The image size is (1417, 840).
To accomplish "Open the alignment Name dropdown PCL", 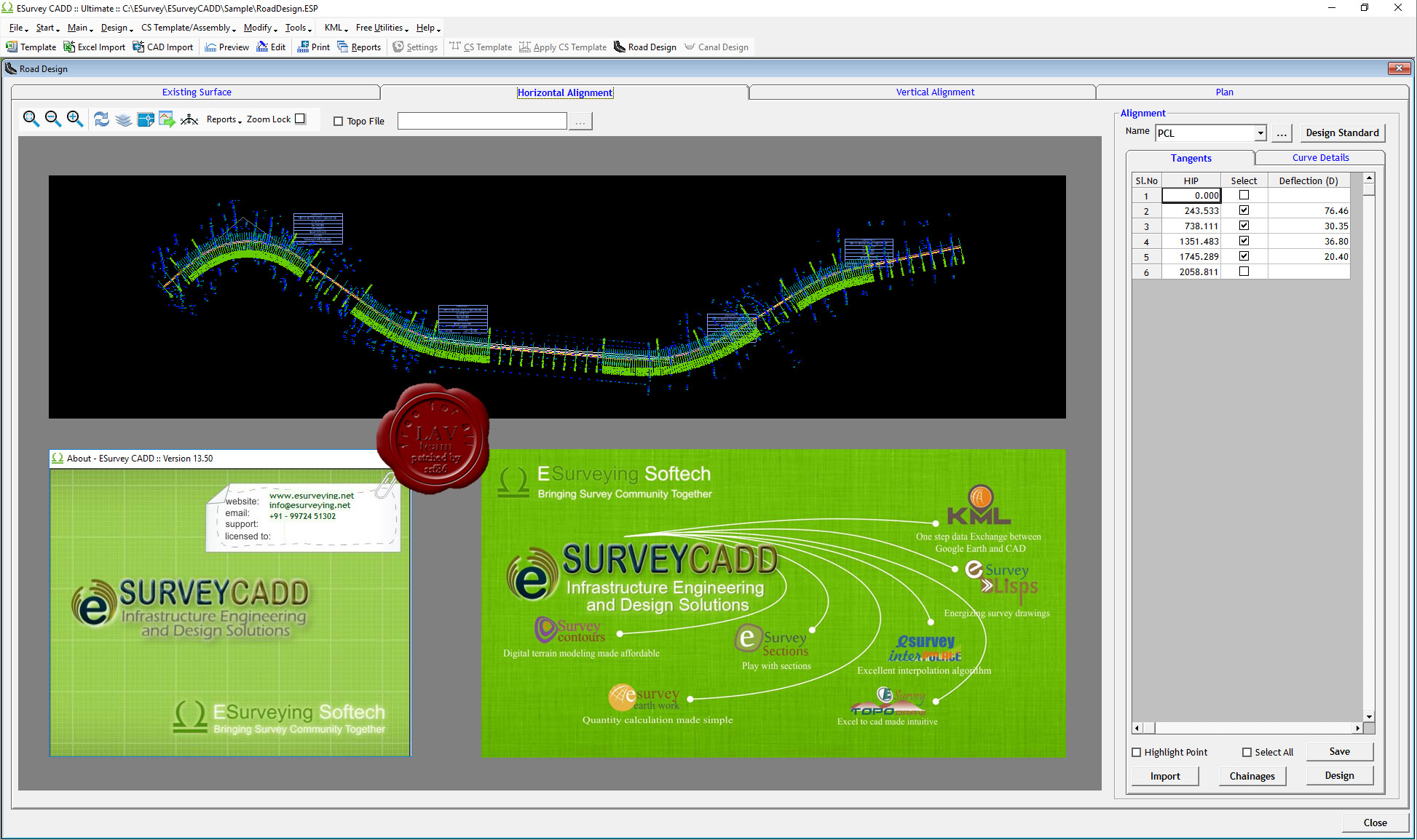I will 1260,133.
